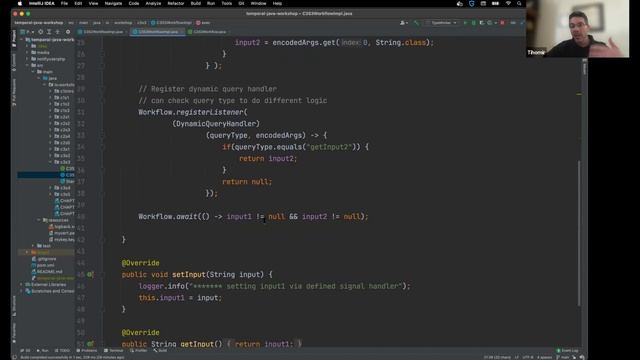
Task: Click the run configuration green Run button
Action: tap(465, 23)
